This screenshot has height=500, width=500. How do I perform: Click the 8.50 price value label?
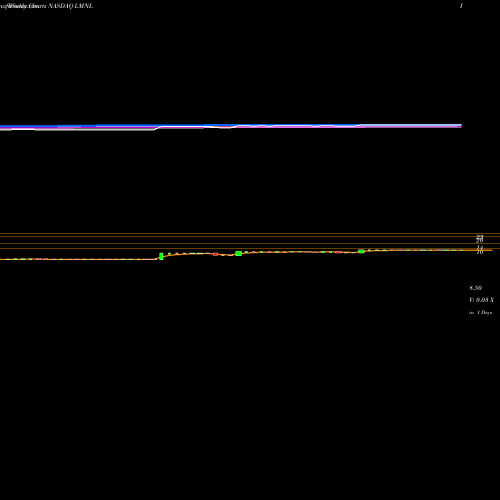pos(475,288)
